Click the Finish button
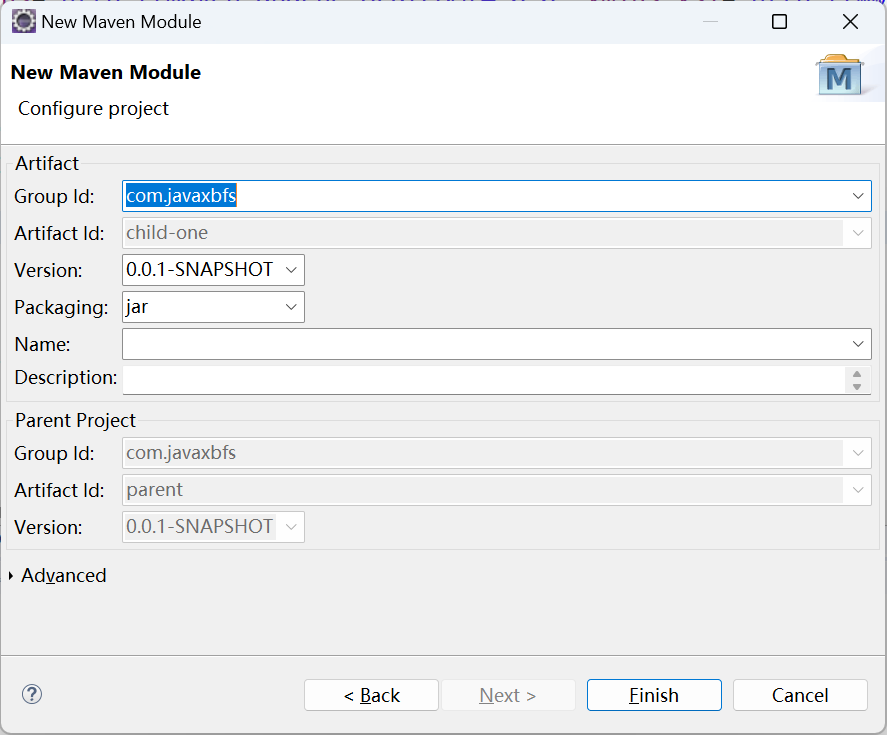This screenshot has width=887, height=735. (x=654, y=695)
